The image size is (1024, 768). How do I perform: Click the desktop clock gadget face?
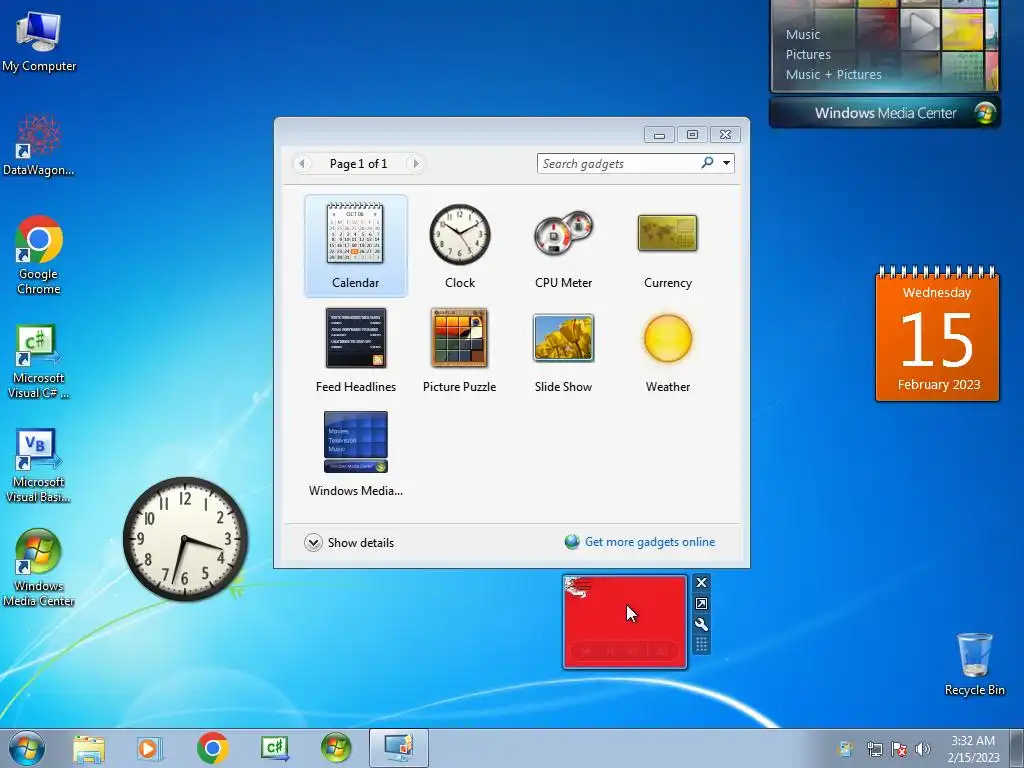click(185, 539)
